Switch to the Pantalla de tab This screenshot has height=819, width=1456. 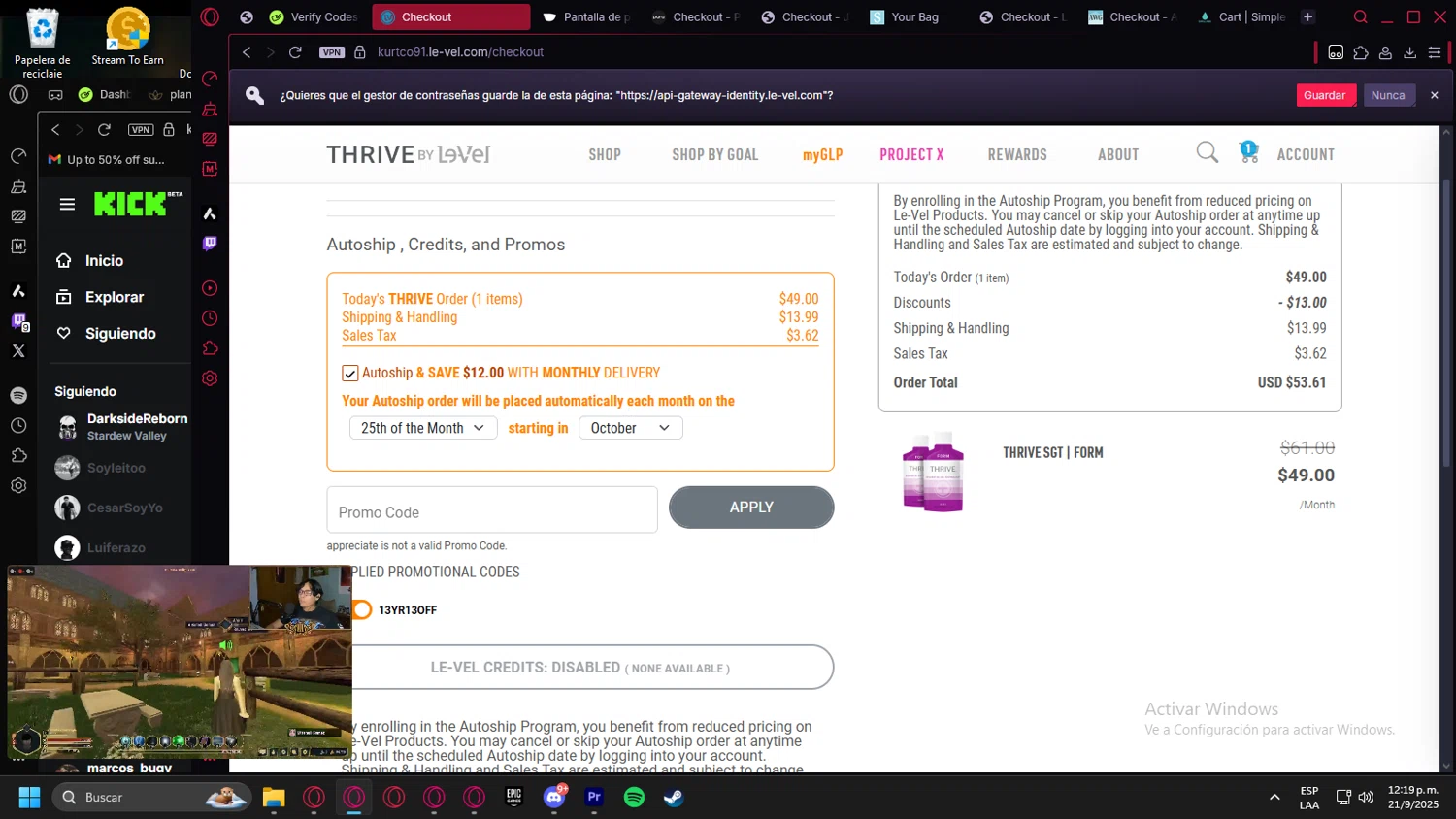[x=587, y=17]
